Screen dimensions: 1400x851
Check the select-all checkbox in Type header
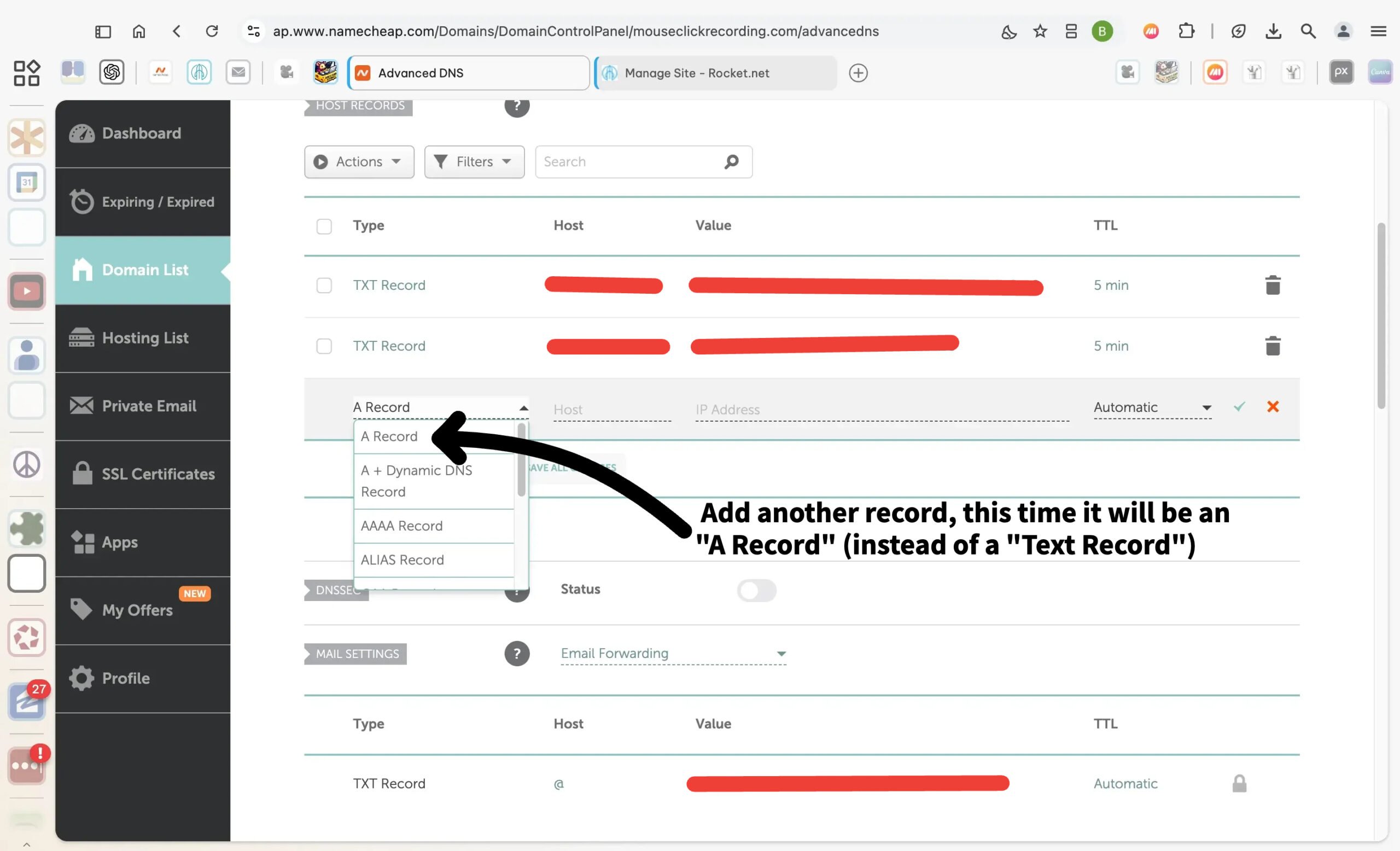click(x=324, y=226)
